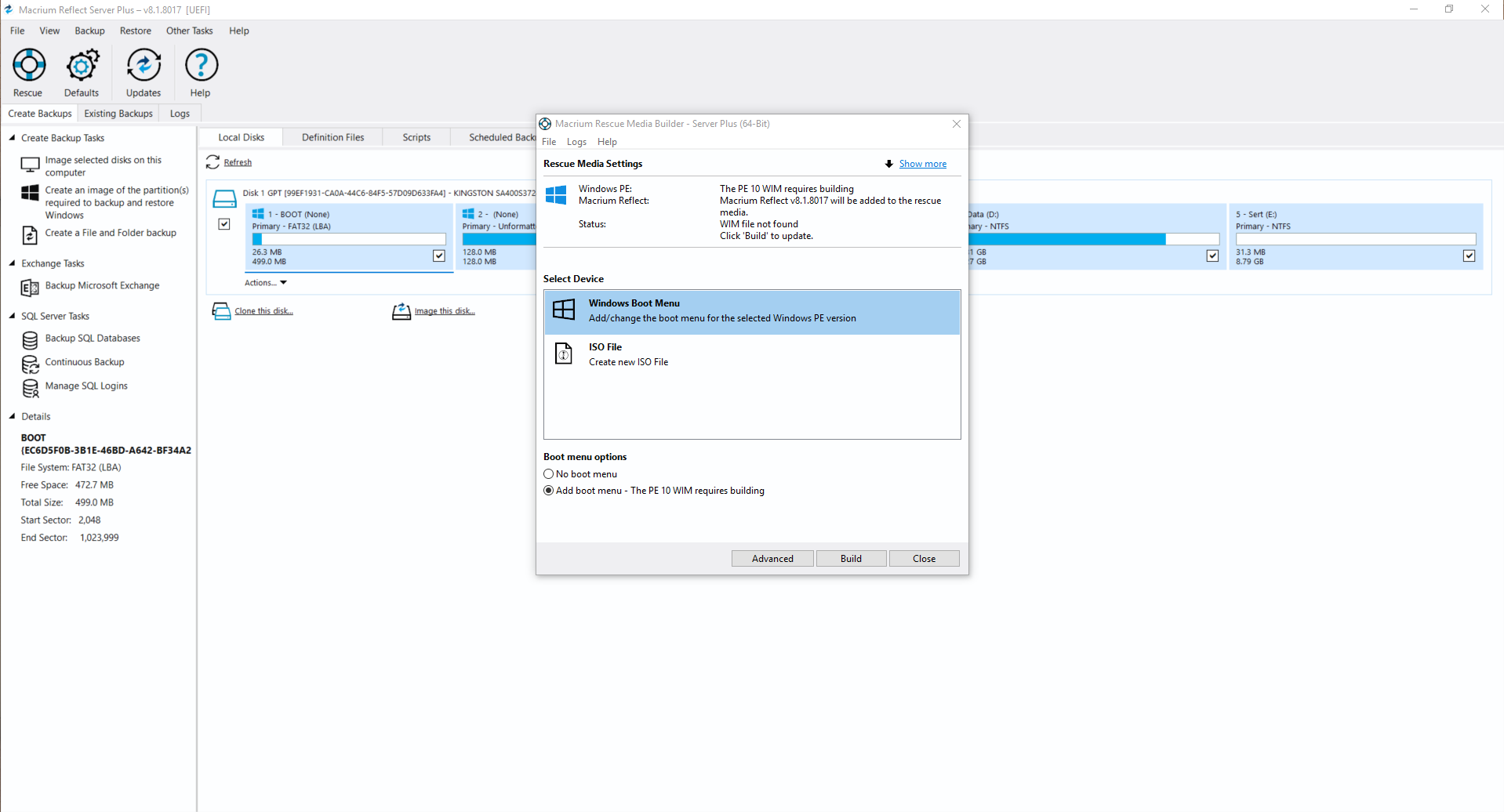Viewport: 1504px width, 812px height.
Task: Click the File and Folder backup icon
Action: tap(30, 235)
